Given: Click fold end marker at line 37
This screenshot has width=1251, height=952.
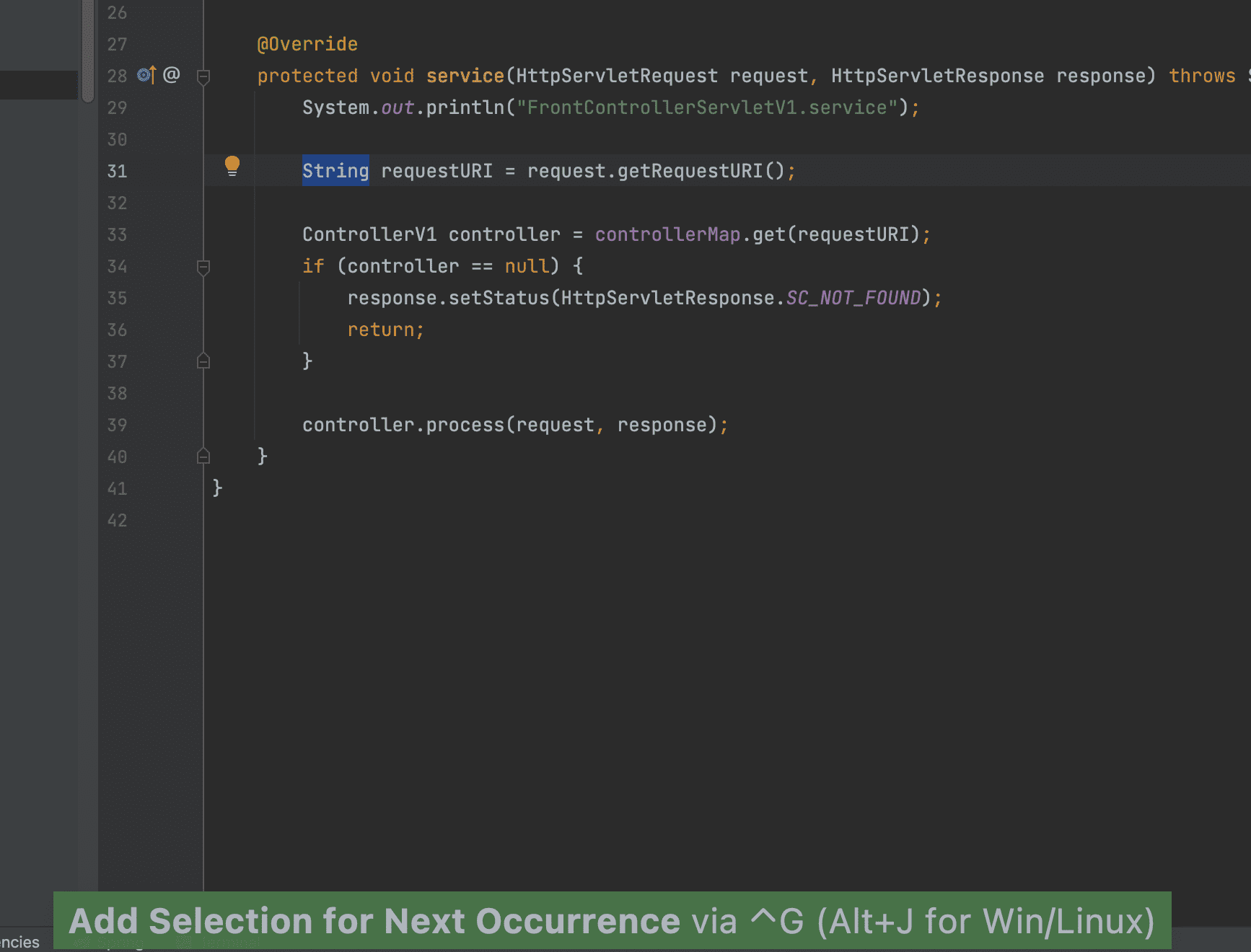Looking at the screenshot, I should tap(203, 361).
